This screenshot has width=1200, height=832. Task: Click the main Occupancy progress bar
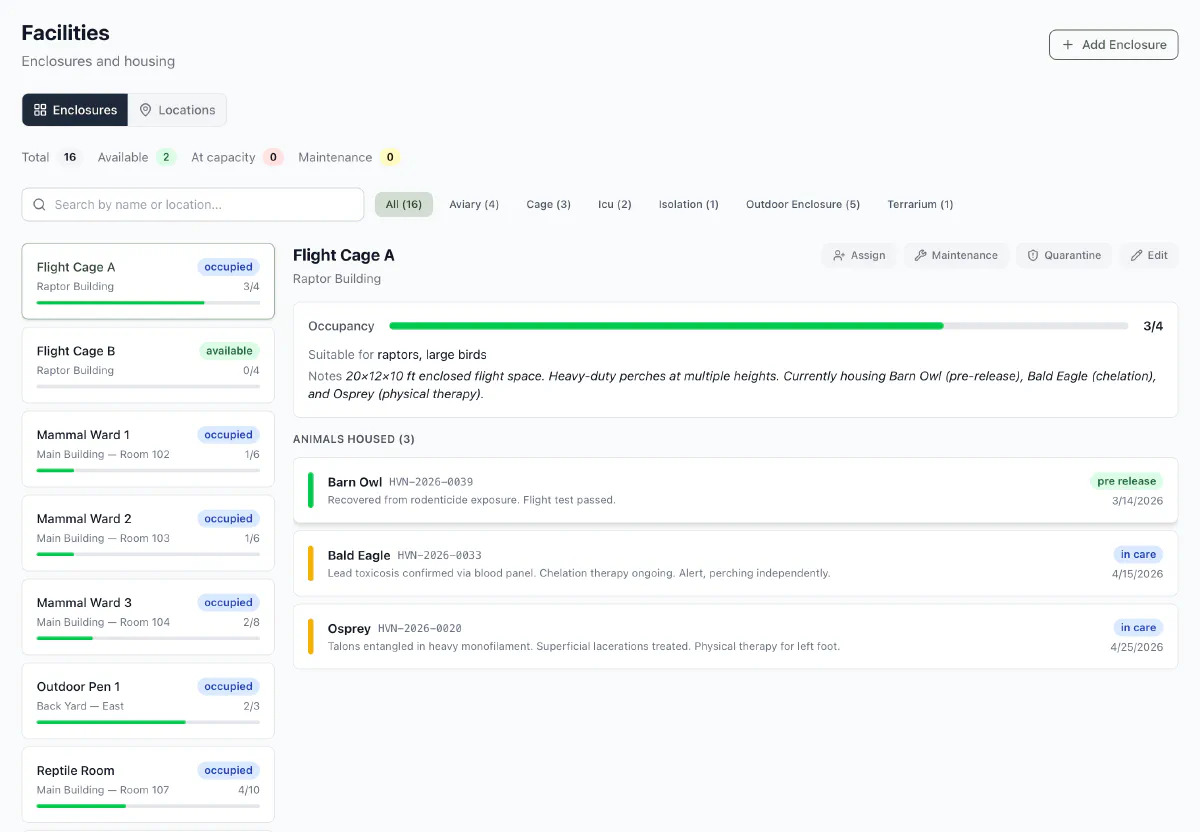[759, 326]
